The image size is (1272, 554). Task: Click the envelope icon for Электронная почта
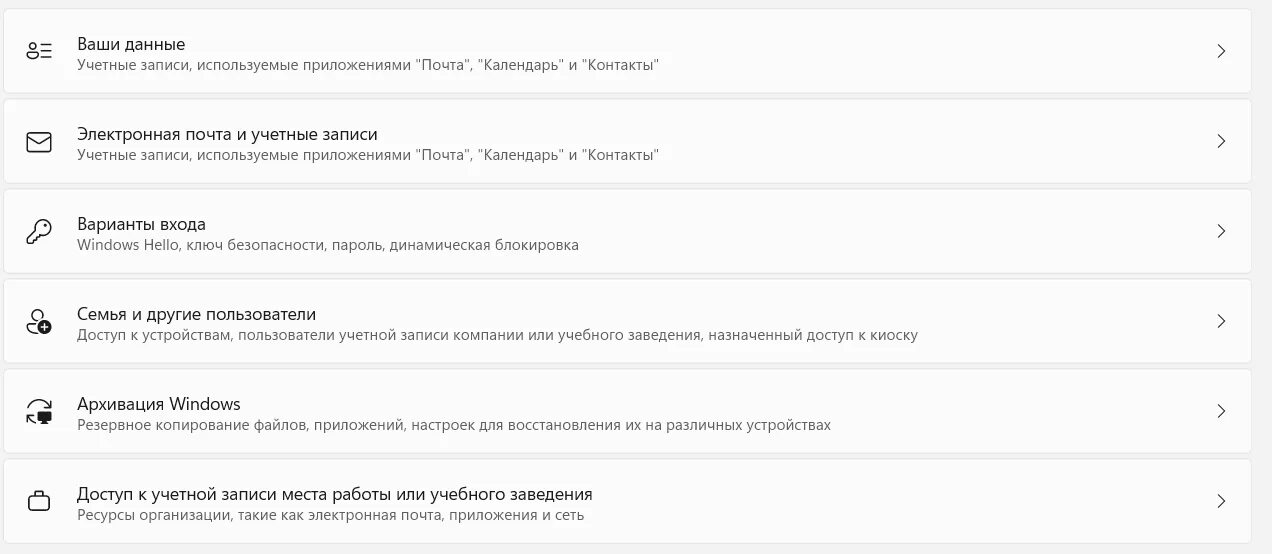tap(39, 141)
